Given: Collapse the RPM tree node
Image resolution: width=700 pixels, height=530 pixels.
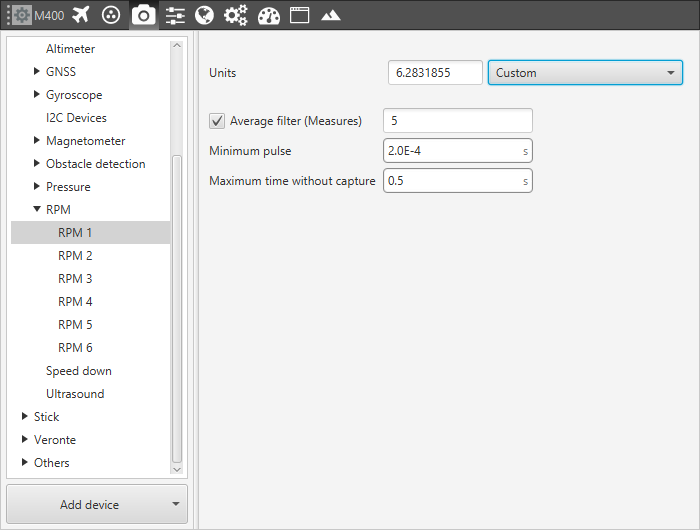Looking at the screenshot, I should [37, 209].
